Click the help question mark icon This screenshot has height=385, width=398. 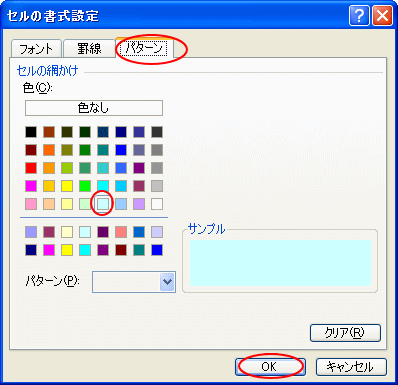pyautogui.click(x=359, y=16)
